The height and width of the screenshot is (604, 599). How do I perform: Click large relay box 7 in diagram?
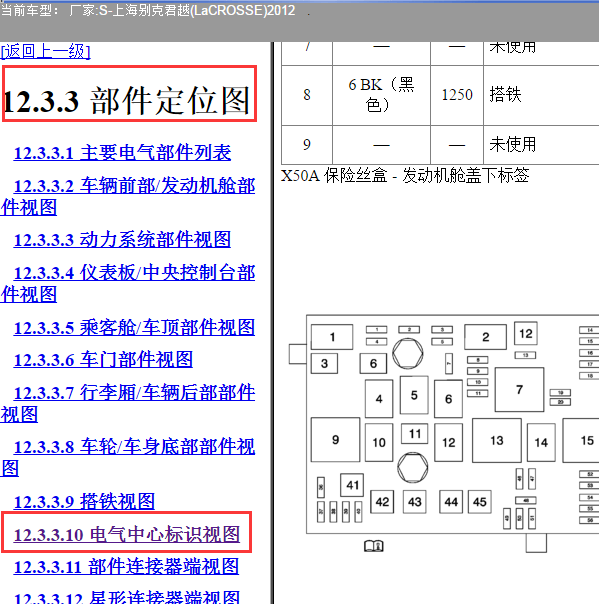519,389
